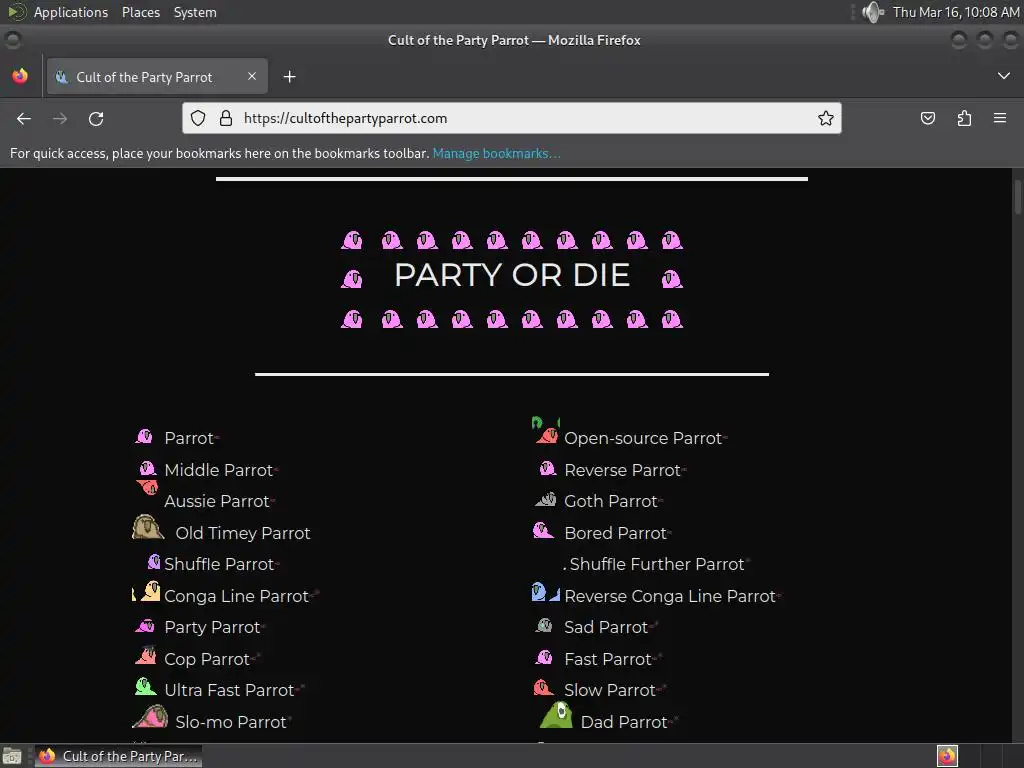Click the PARTY OR DIE heading
Image resolution: width=1024 pixels, height=768 pixels.
[512, 275]
